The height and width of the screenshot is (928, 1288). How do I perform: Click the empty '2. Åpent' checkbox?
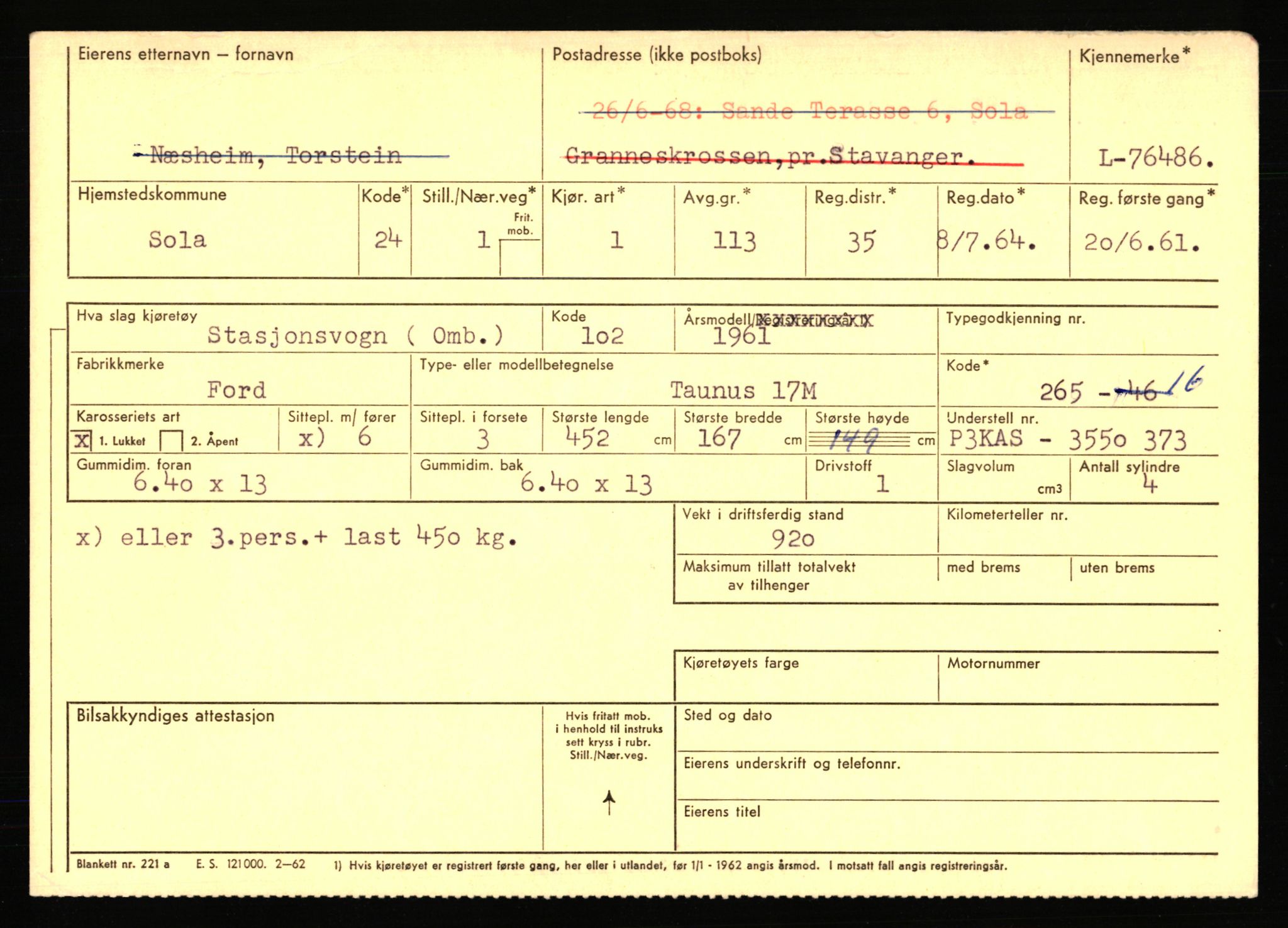point(171,441)
